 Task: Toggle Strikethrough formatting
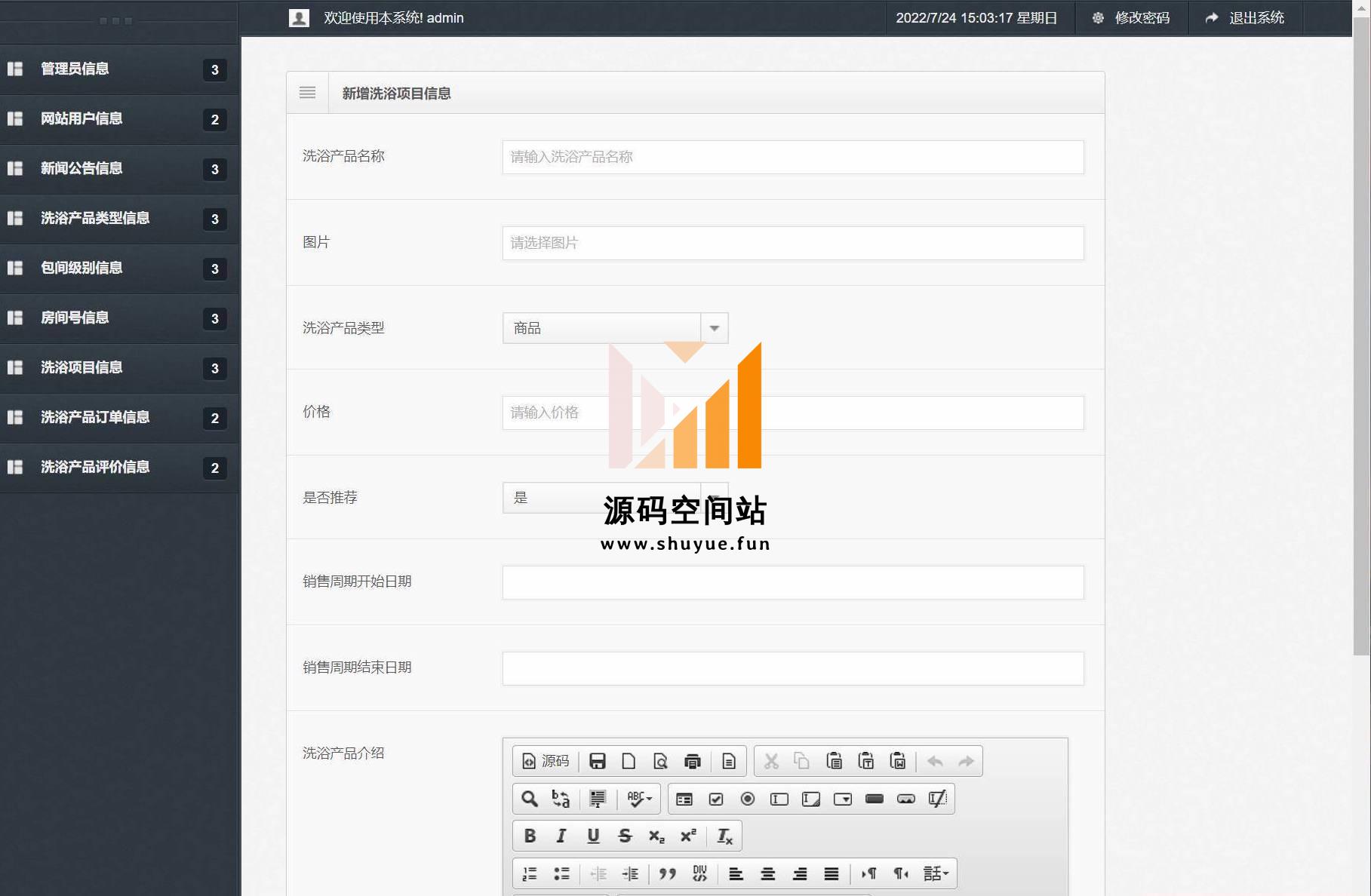pos(625,836)
